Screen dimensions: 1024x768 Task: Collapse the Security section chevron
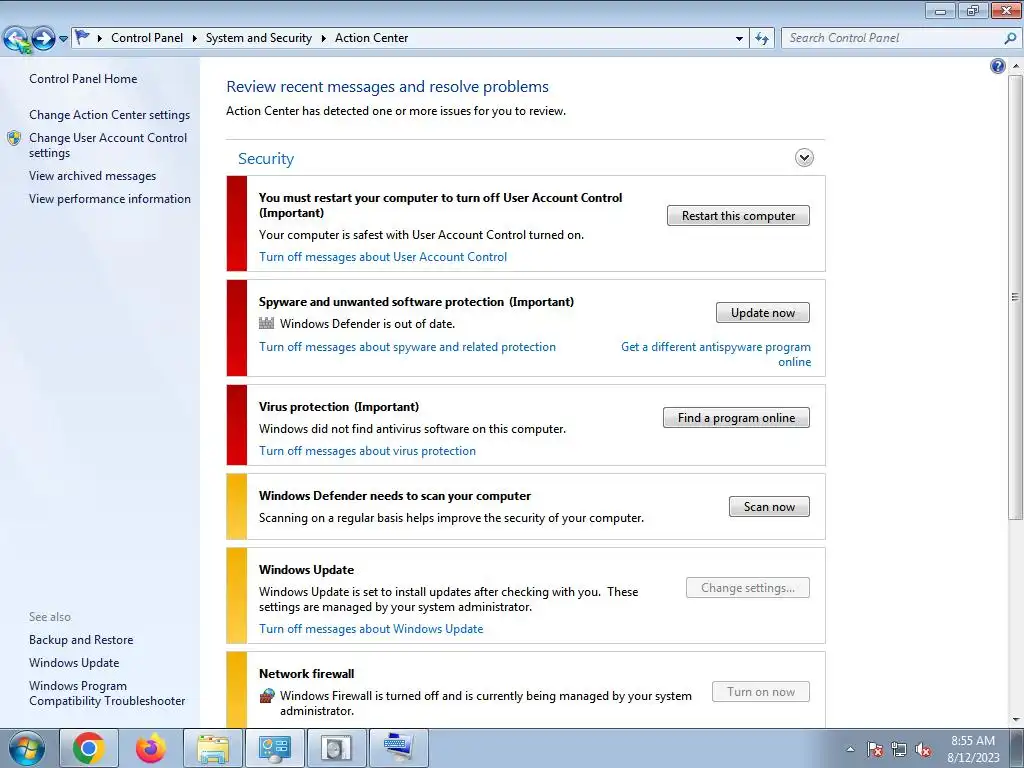click(x=804, y=158)
